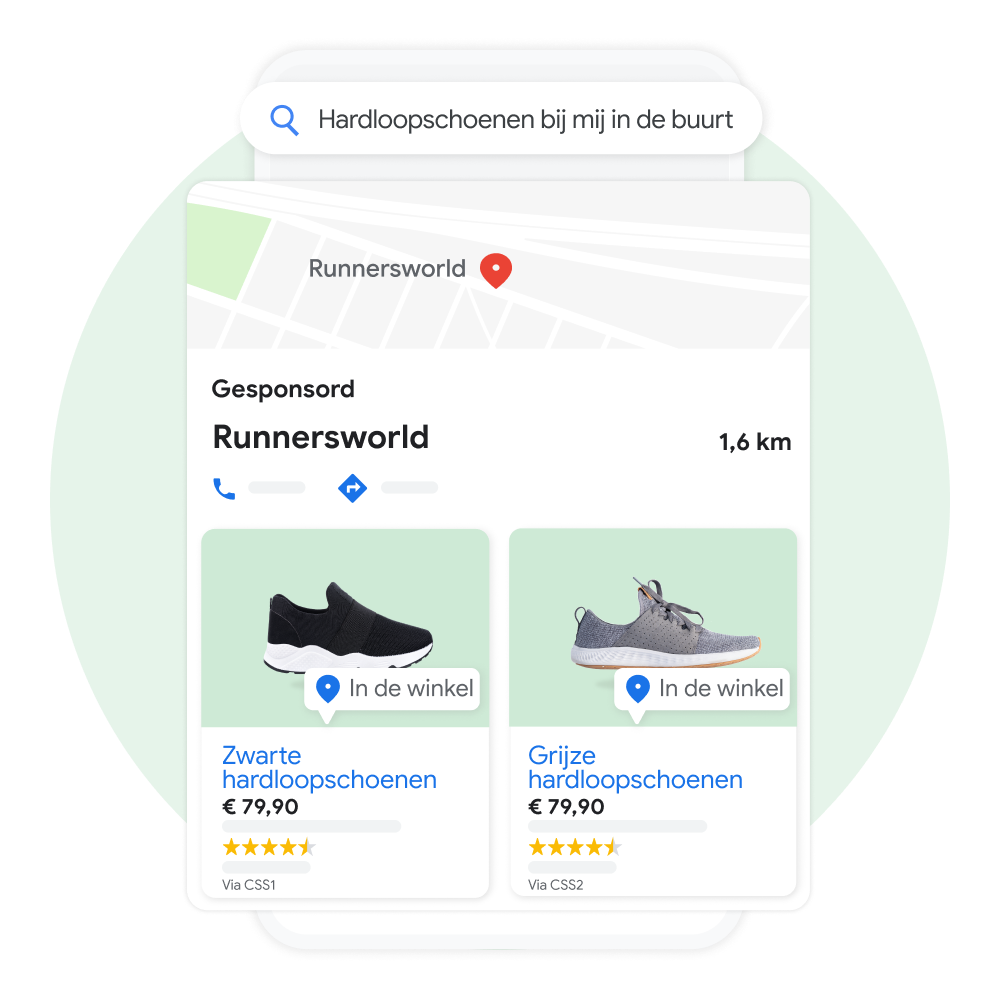This screenshot has width=1000, height=1000.
Task: Open the Grijze hardloopschoenen product link
Action: [635, 767]
